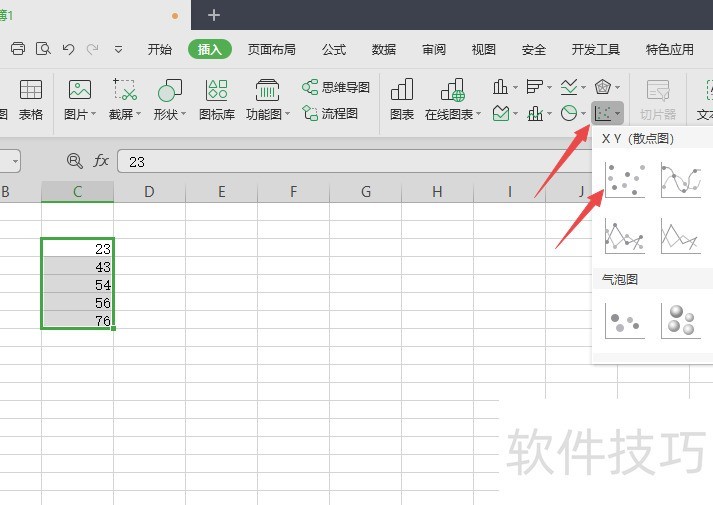Open the 截屏 screenshot tool
713x505 pixels.
pyautogui.click(x=125, y=100)
